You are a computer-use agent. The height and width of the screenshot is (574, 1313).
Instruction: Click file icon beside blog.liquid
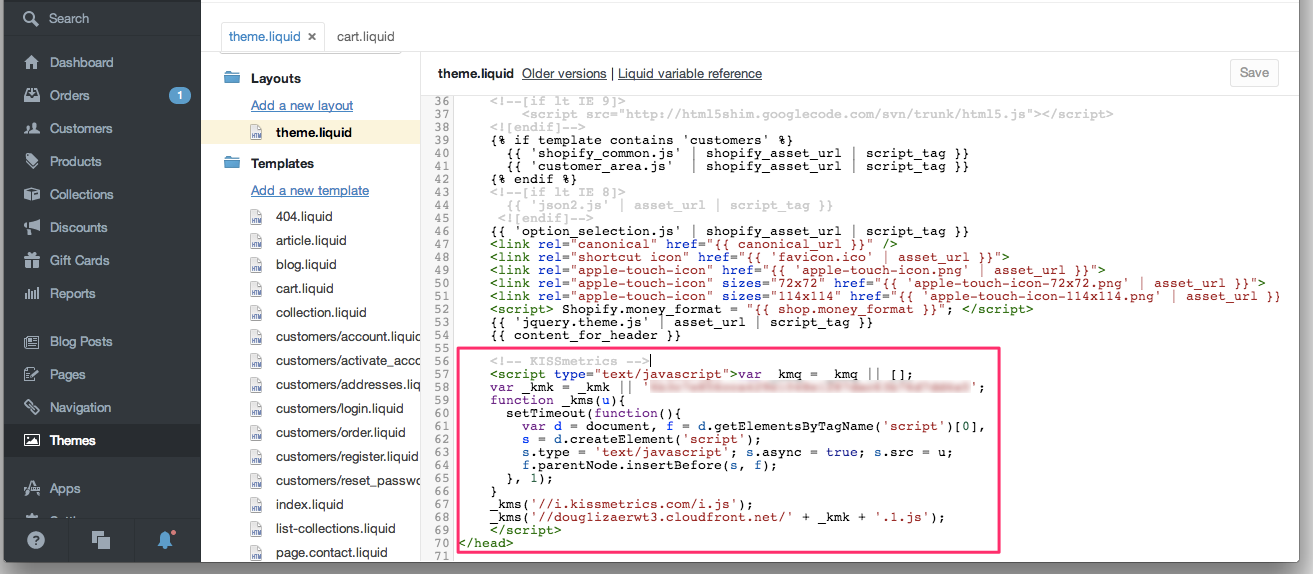[x=257, y=264]
